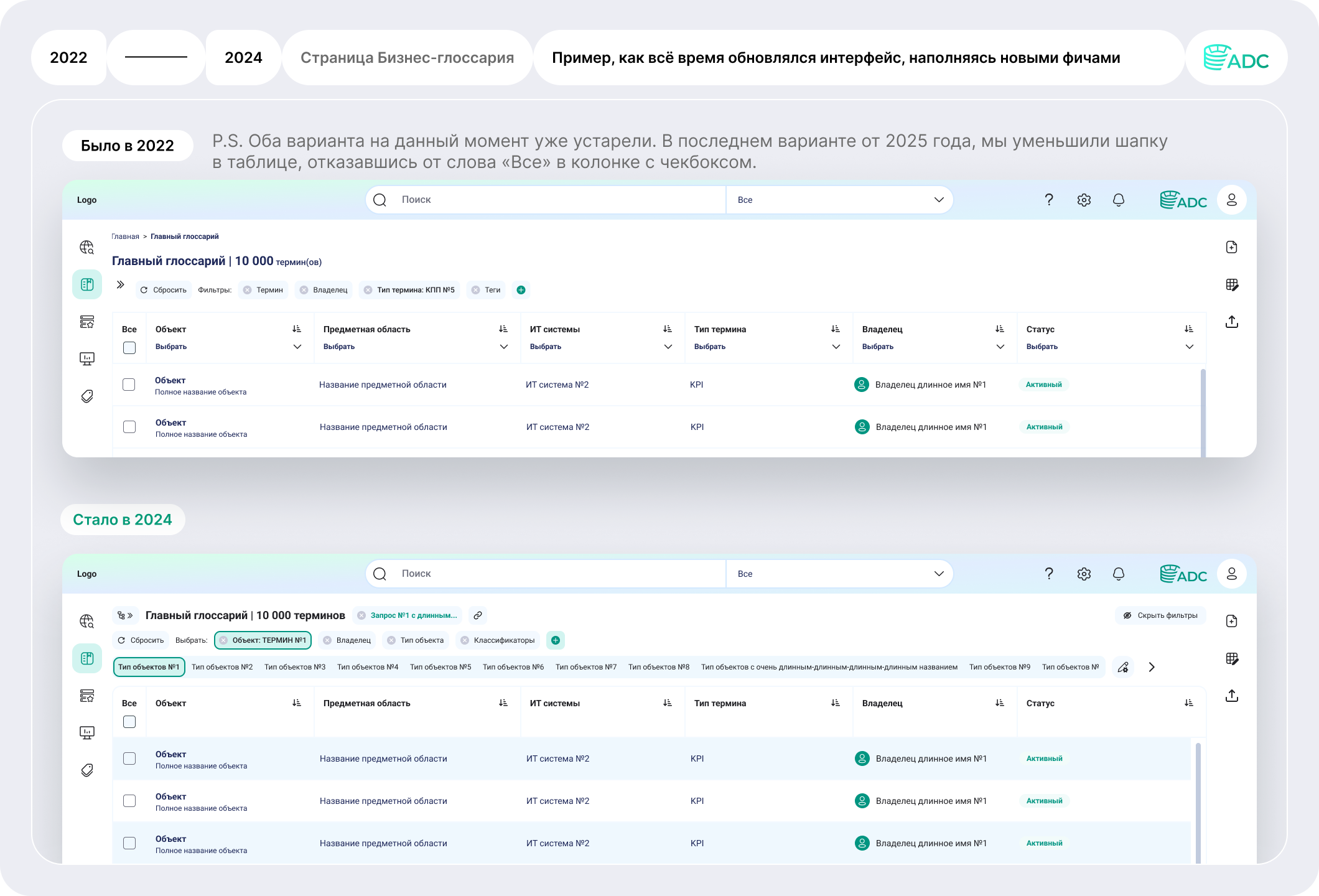Open notifications bell in the 2022 panel header
The height and width of the screenshot is (896, 1319).
pyautogui.click(x=1119, y=200)
